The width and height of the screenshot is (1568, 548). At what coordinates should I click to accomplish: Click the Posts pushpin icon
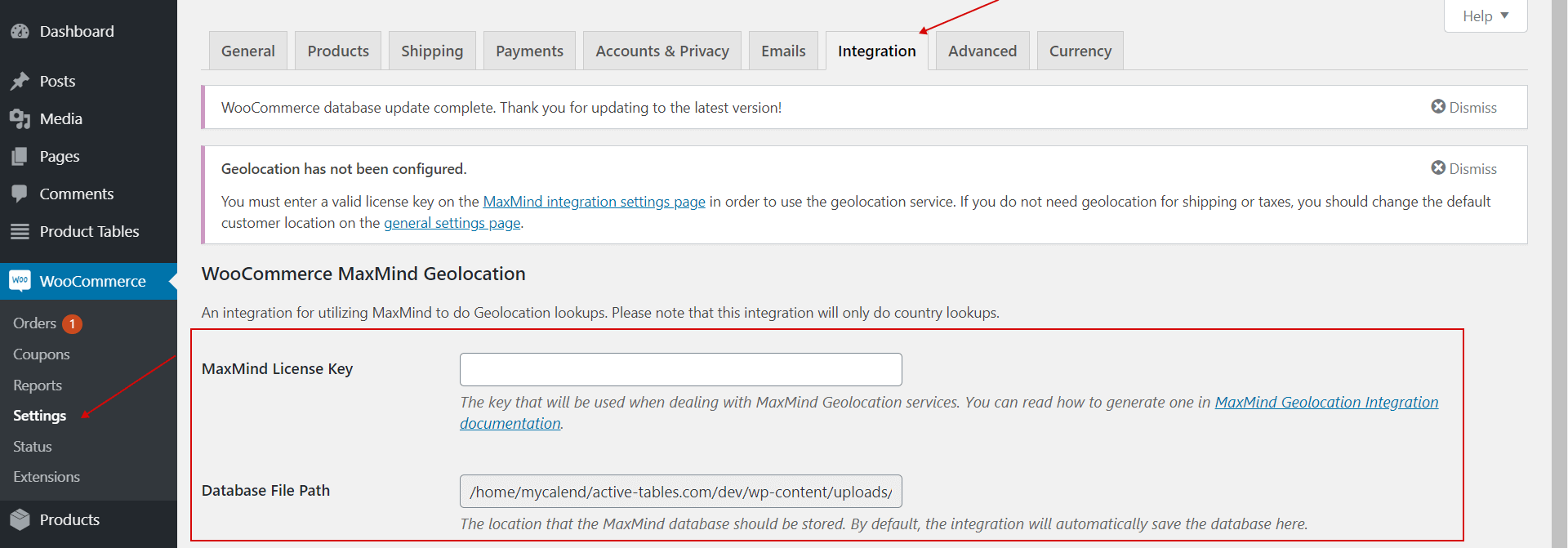20,81
